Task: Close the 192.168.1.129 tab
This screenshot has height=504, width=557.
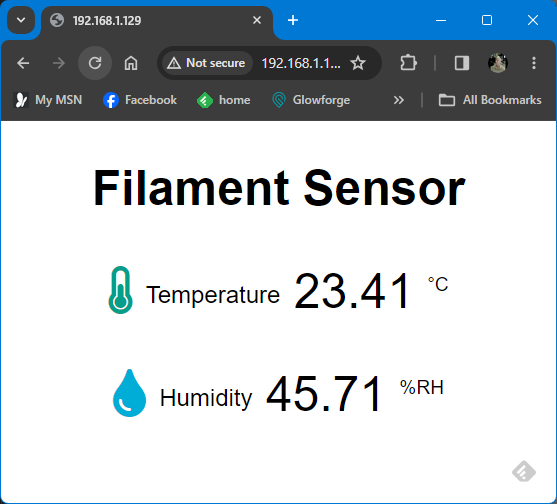Action: point(257,20)
